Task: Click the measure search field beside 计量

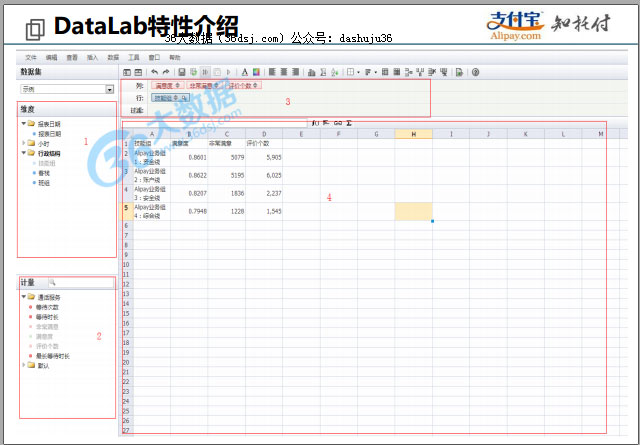Action: coord(81,283)
